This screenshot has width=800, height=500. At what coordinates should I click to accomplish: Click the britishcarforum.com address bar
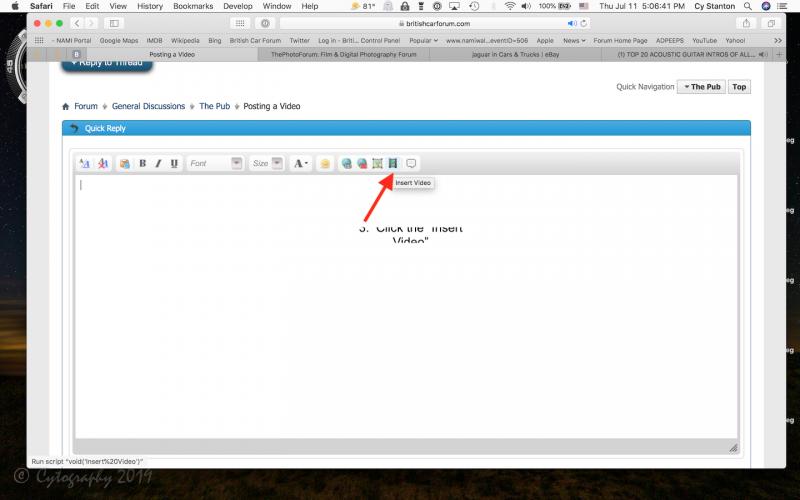434,23
